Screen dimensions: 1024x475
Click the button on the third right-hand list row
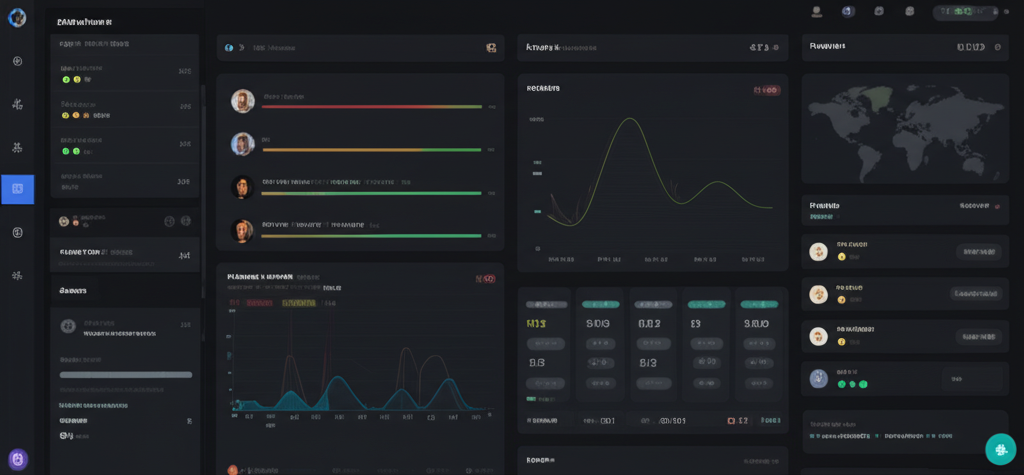(979, 336)
